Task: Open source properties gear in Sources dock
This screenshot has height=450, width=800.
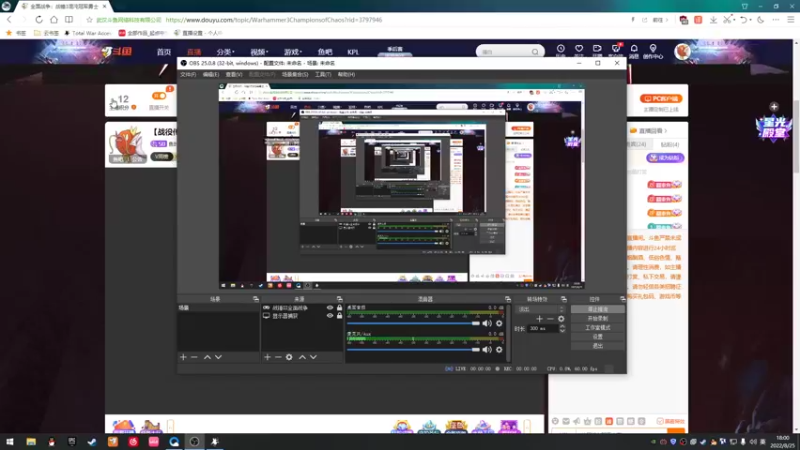Action: 289,357
